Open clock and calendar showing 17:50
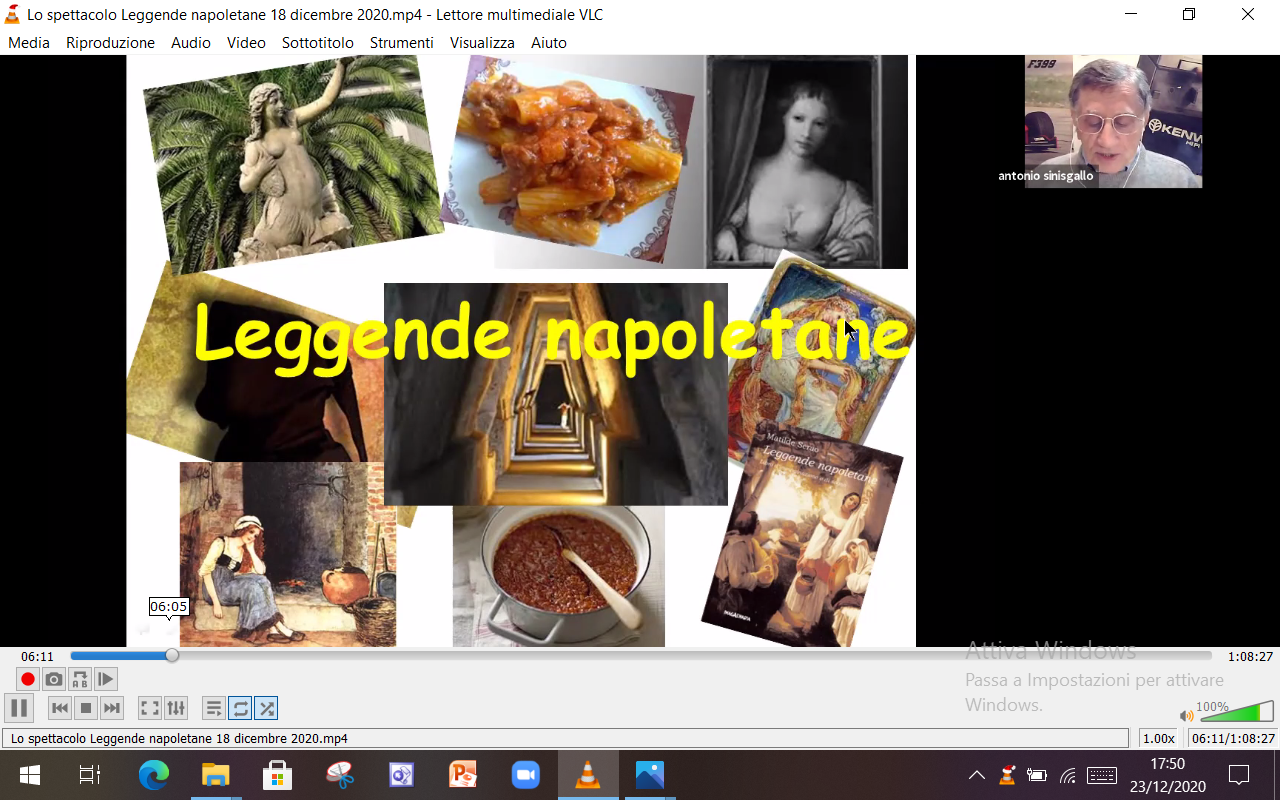Image resolution: width=1280 pixels, height=800 pixels. tap(1167, 775)
